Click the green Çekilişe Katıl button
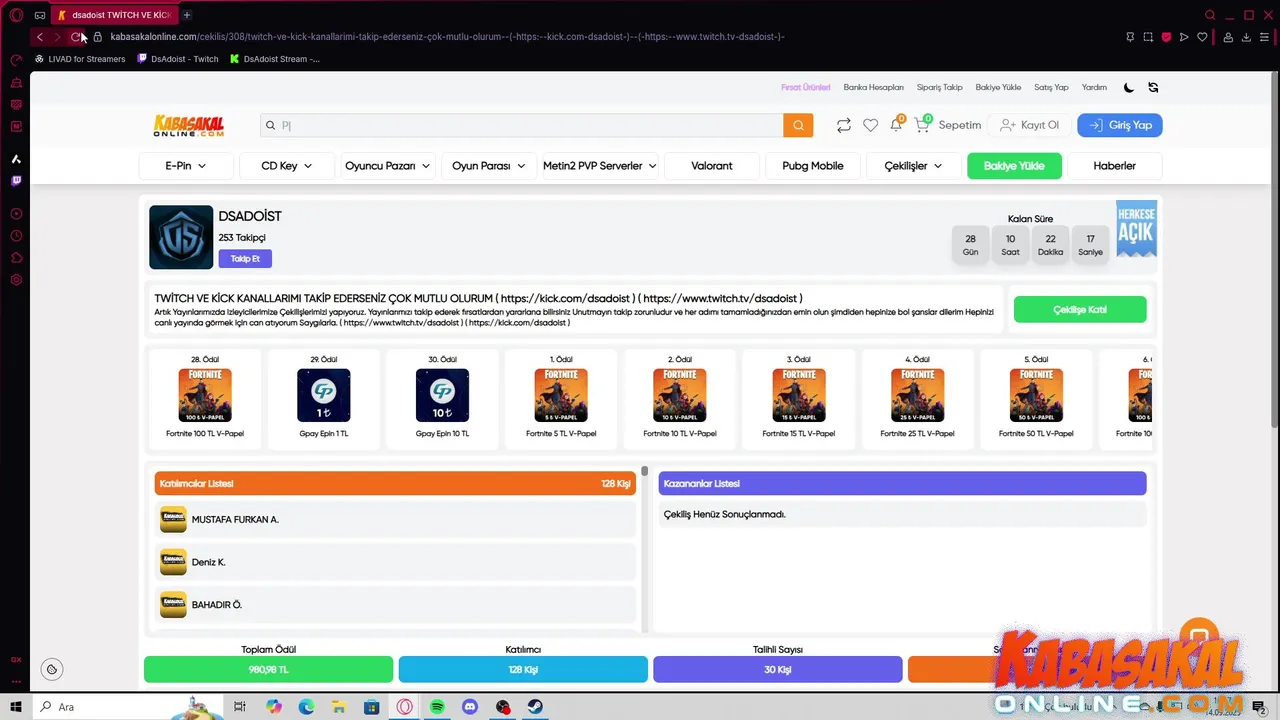1280x720 pixels. 1080,310
